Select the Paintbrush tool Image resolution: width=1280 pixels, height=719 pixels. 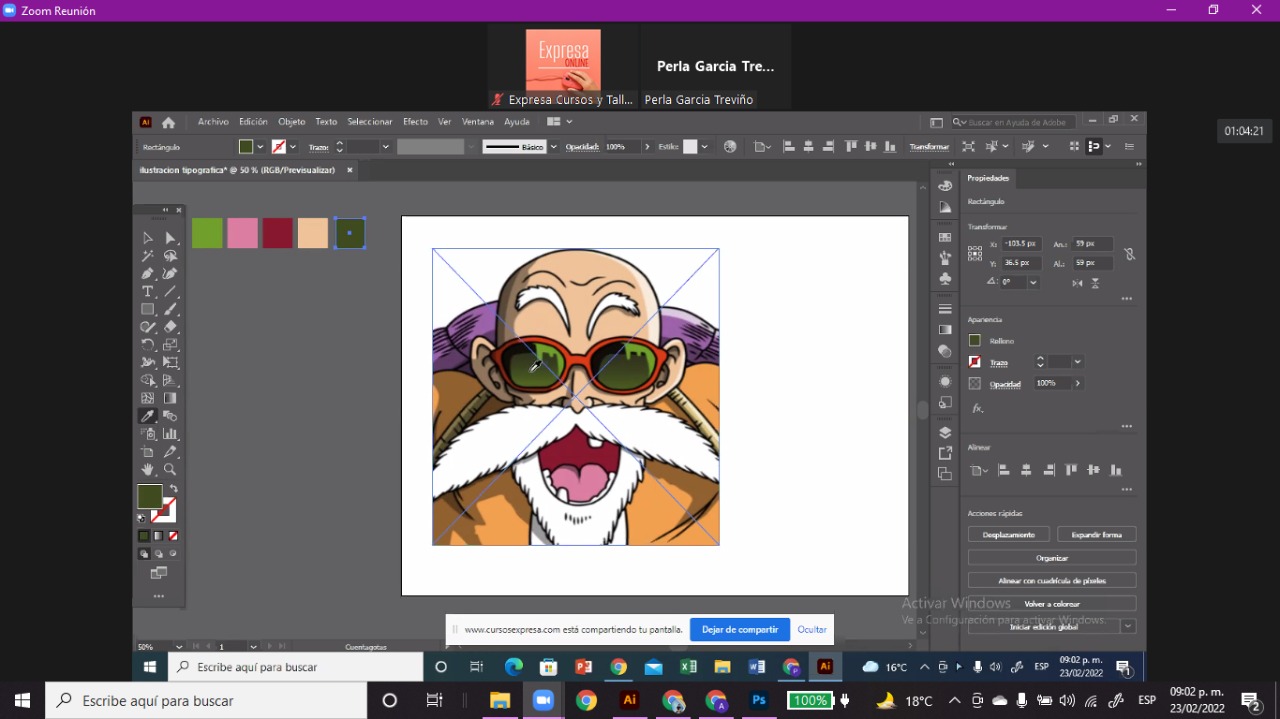point(170,310)
